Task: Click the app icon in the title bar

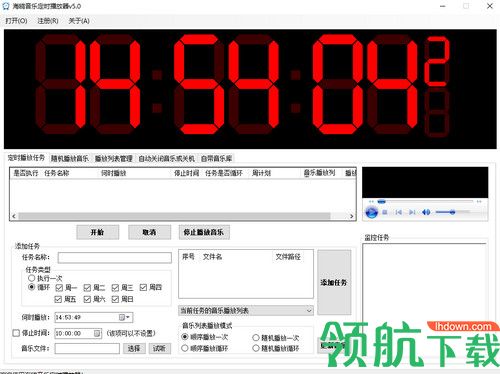Action: pyautogui.click(x=6, y=6)
